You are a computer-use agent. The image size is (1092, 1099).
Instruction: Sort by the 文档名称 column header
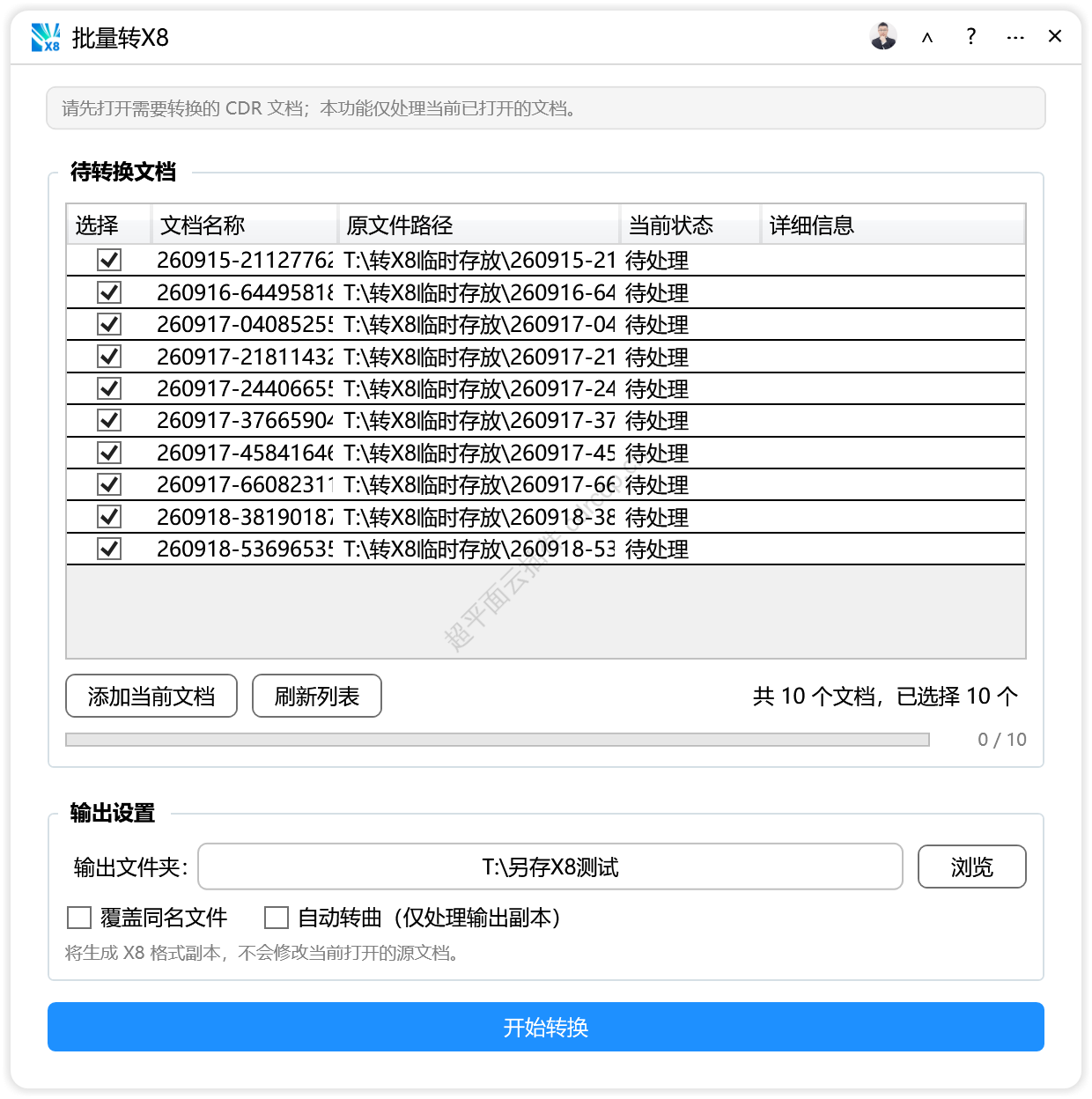245,225
